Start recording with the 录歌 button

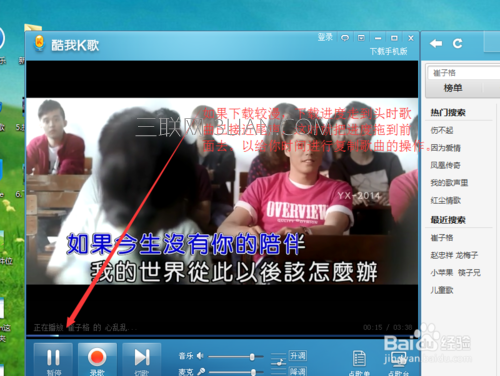point(97,360)
